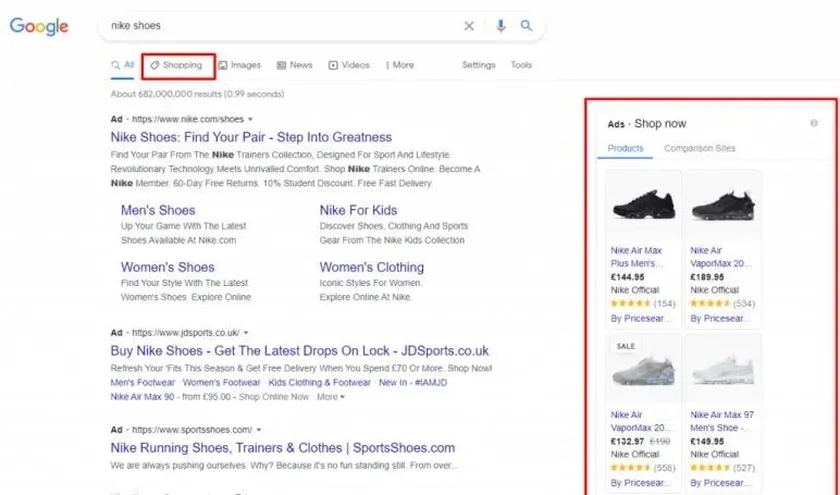The width and height of the screenshot is (840, 495).
Task: Click the black Nike Air VaporMax shoe image
Action: pos(723,205)
